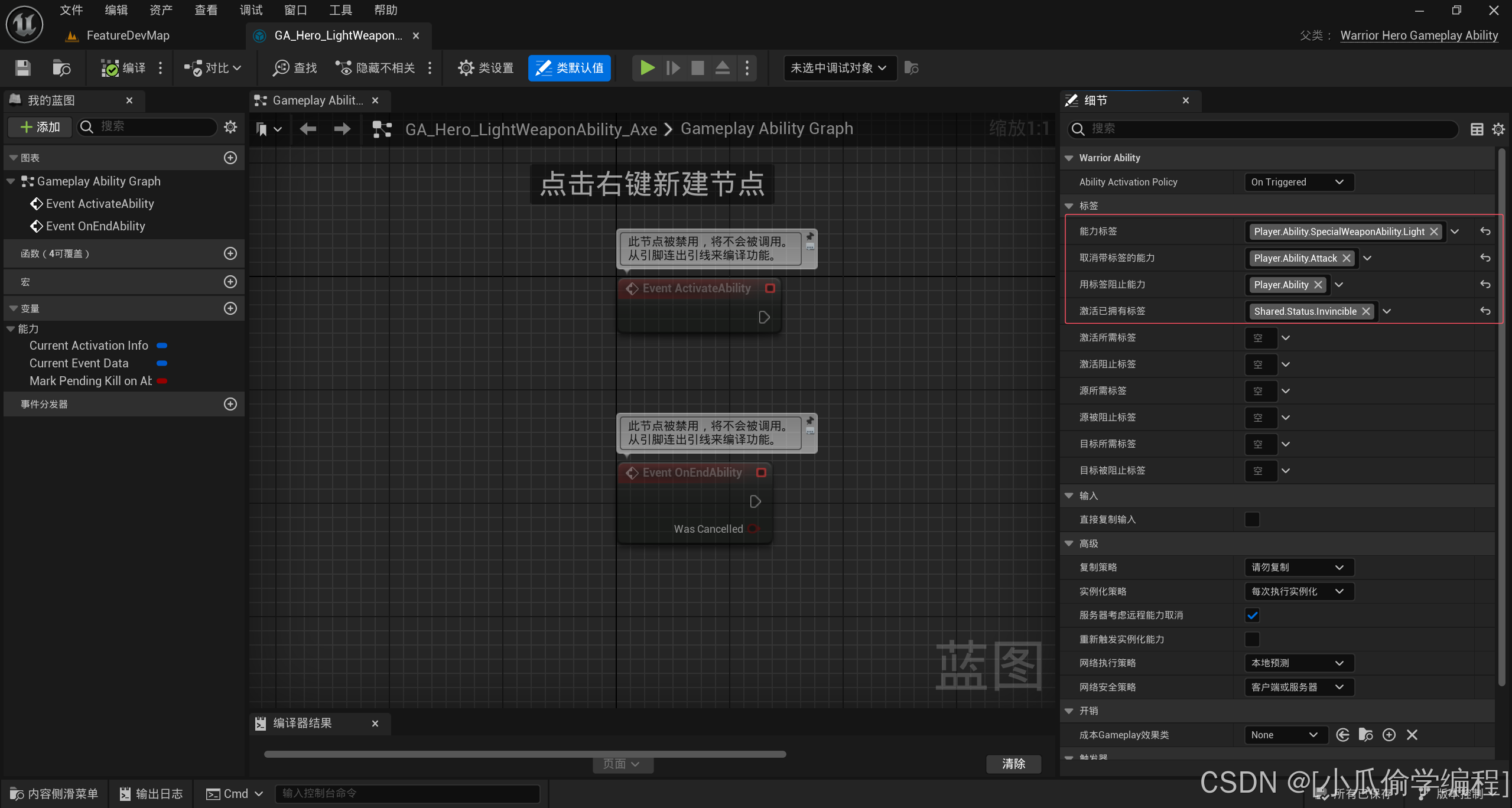The height and width of the screenshot is (808, 1512).
Task: Focus the 细节 details search field
Action: point(1263,129)
